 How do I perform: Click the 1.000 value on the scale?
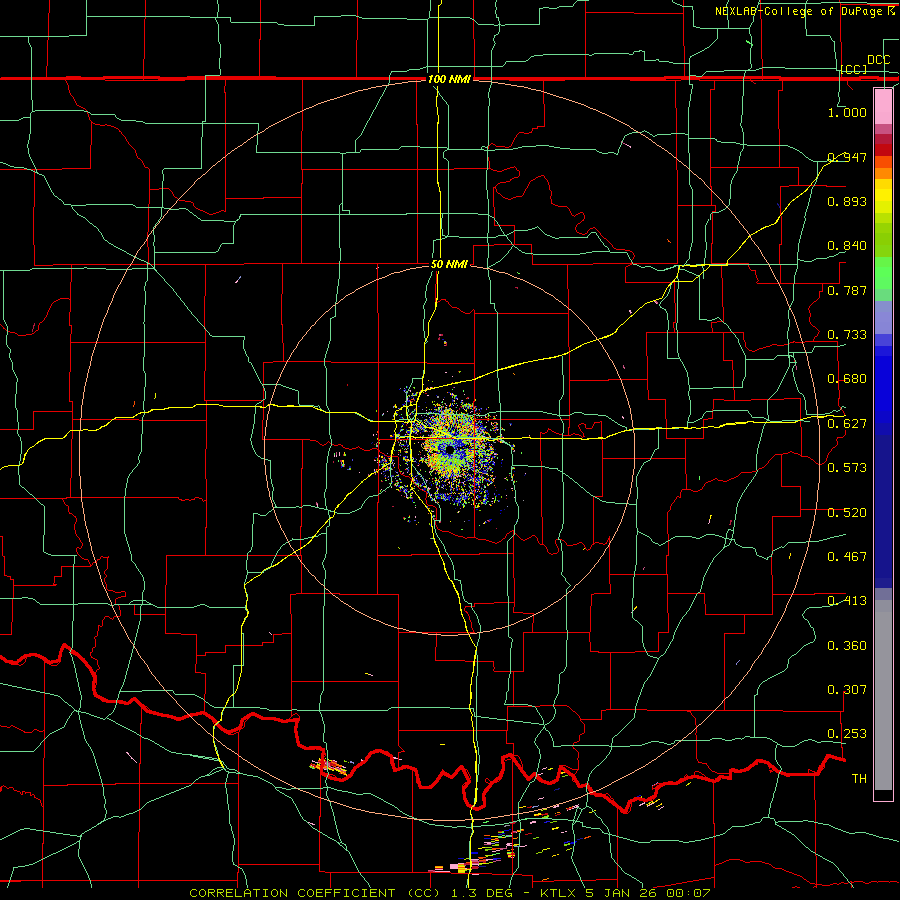pyautogui.click(x=847, y=112)
